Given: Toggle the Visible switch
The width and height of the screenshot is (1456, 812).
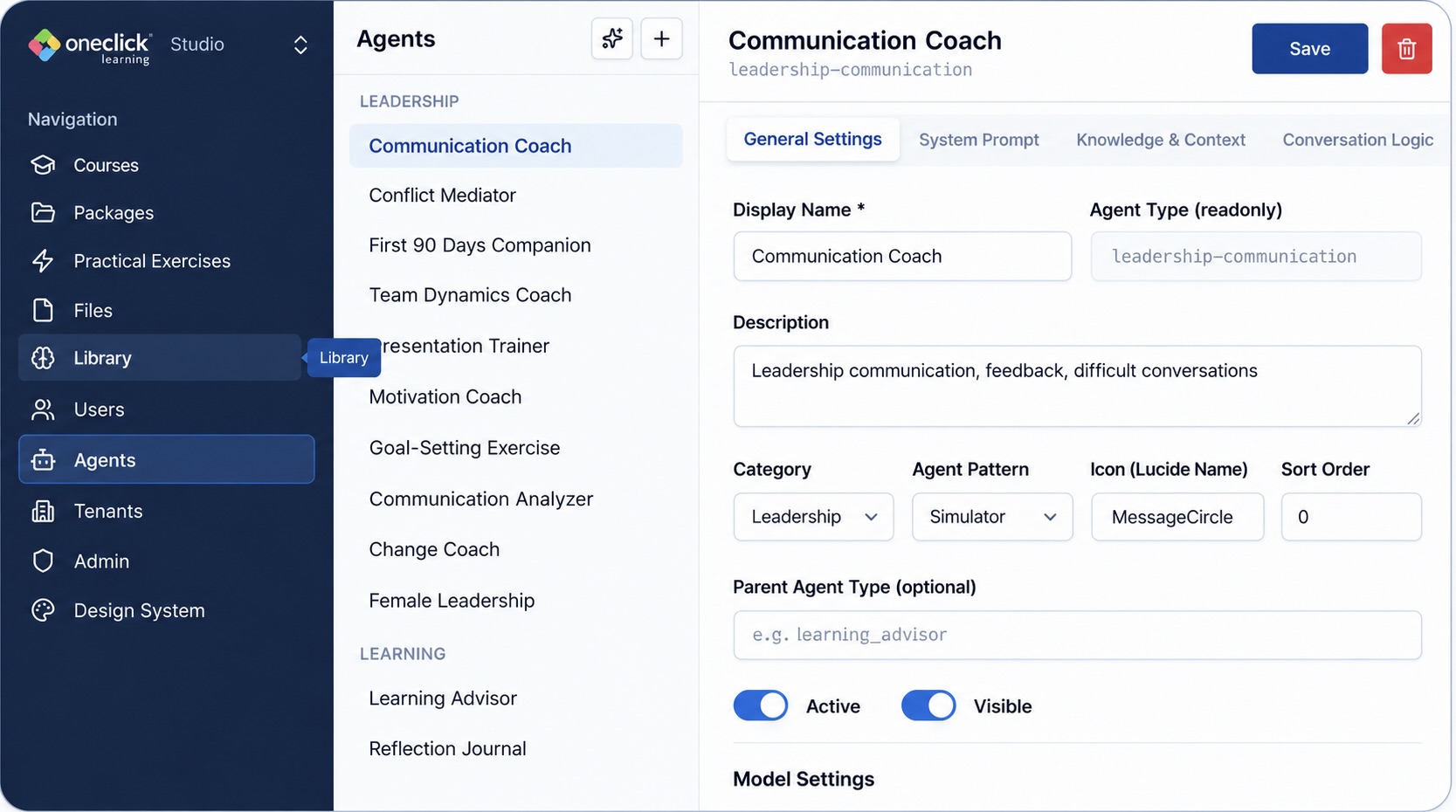Looking at the screenshot, I should pyautogui.click(x=928, y=705).
